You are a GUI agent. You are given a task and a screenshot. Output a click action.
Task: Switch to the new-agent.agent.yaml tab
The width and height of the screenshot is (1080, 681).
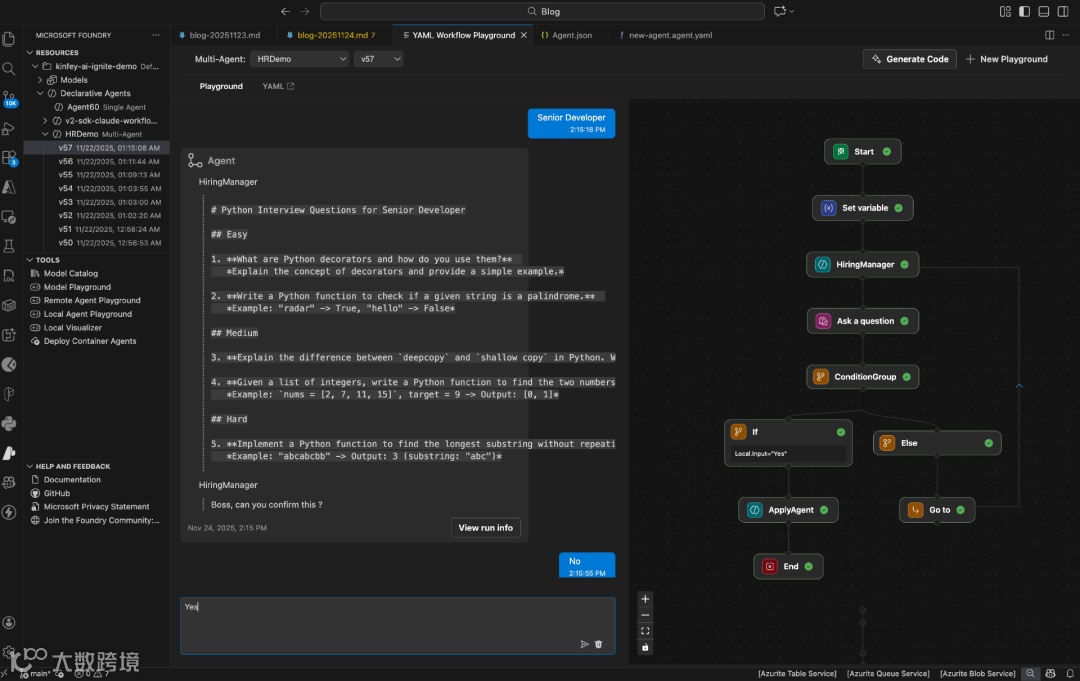click(670, 35)
